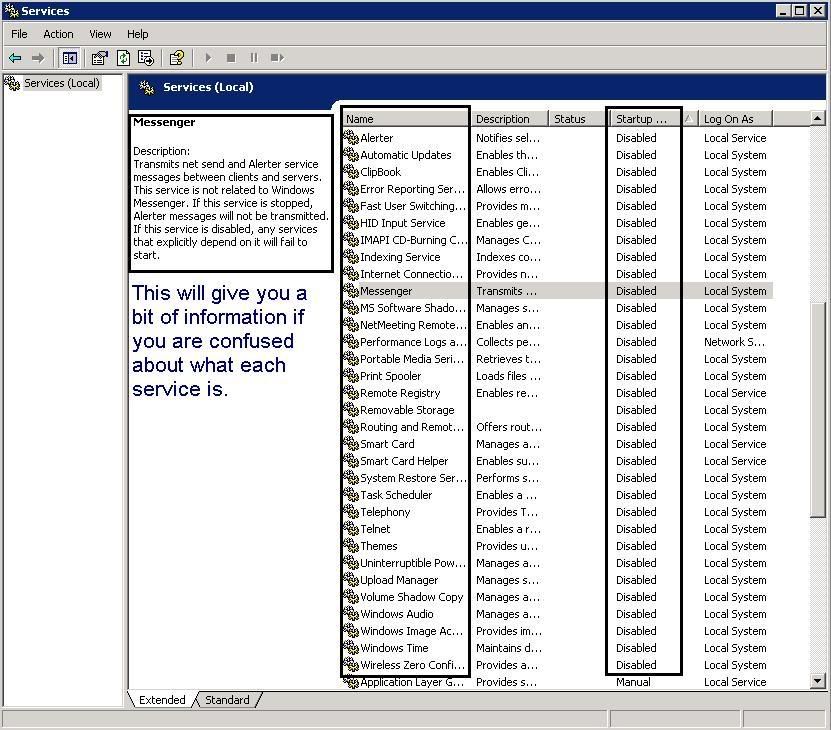Click the Back arrow toolbar icon
This screenshot has height=730, width=831.
pyautogui.click(x=15, y=58)
